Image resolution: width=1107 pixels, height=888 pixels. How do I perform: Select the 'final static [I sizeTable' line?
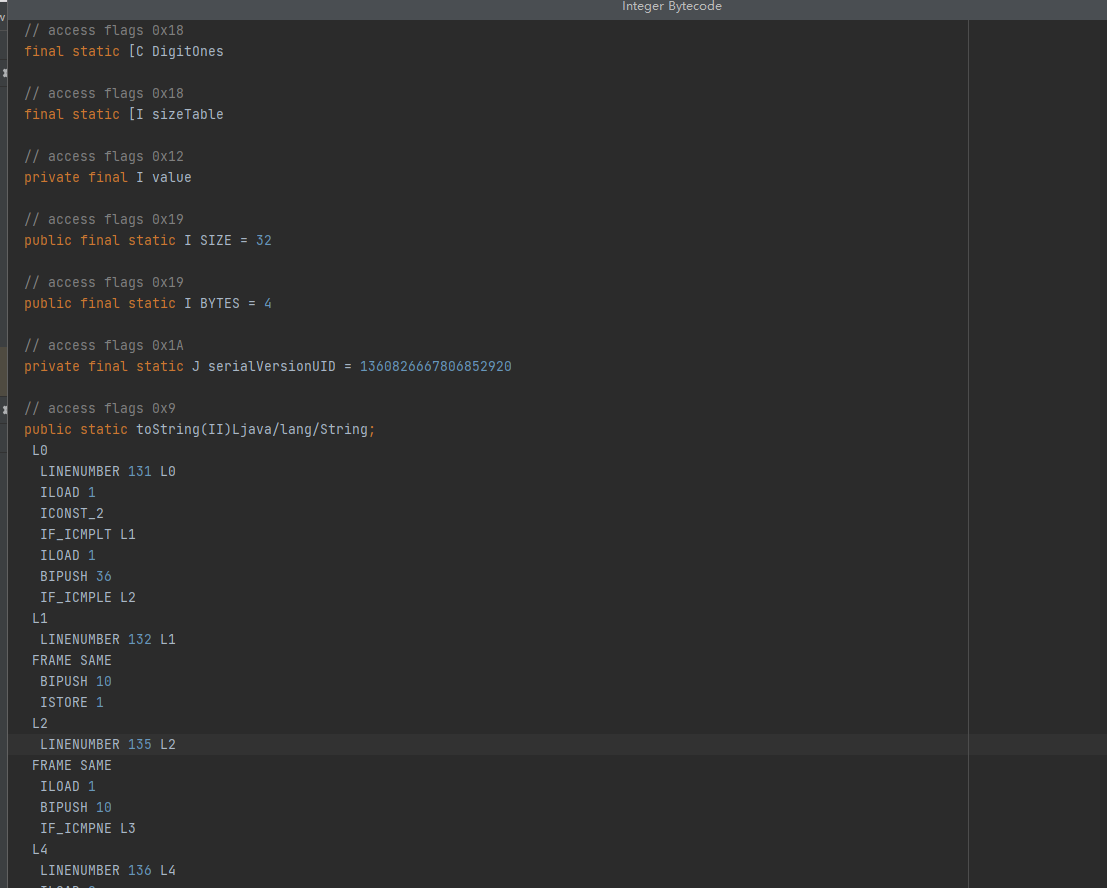point(124,114)
